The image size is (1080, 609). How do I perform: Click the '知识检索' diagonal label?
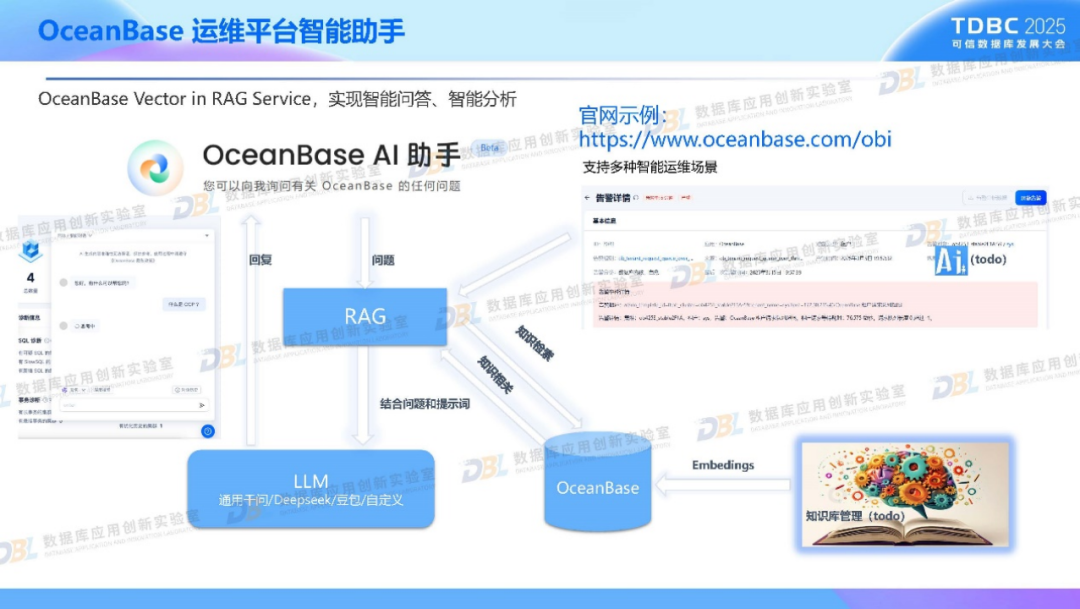click(x=535, y=343)
